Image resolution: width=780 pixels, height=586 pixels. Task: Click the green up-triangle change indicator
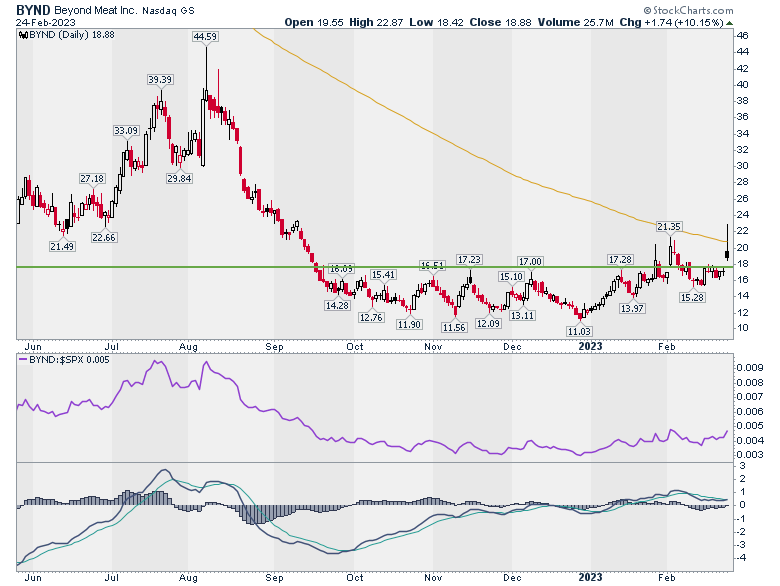(x=729, y=23)
